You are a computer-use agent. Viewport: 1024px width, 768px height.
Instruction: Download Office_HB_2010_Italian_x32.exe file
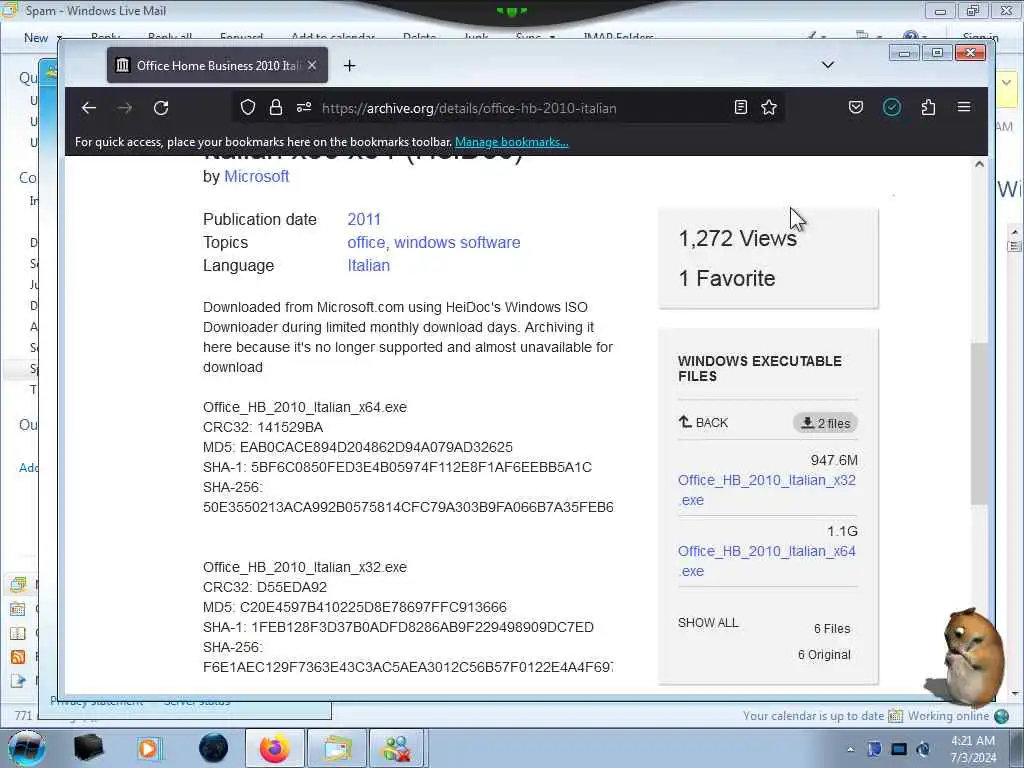pyautogui.click(x=767, y=490)
